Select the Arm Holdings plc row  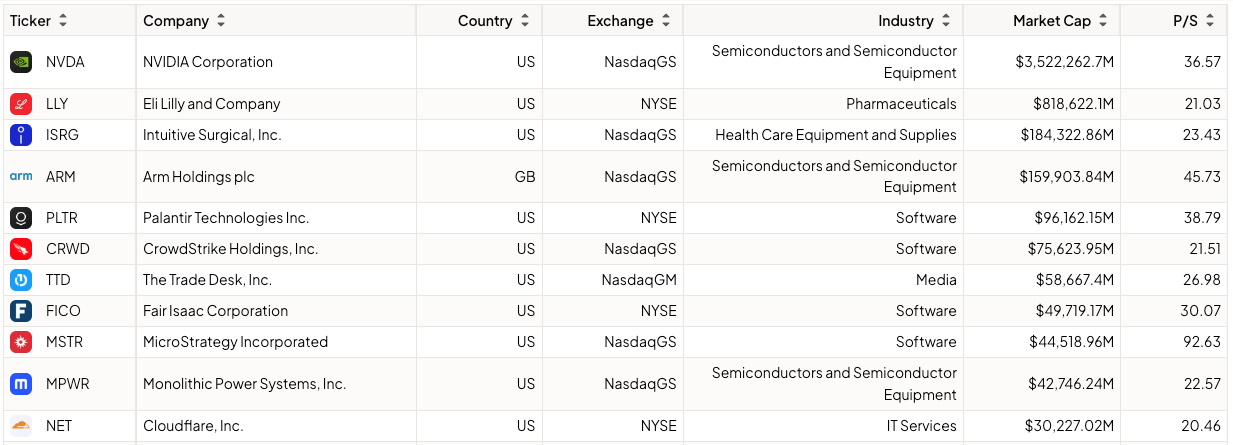198,177
